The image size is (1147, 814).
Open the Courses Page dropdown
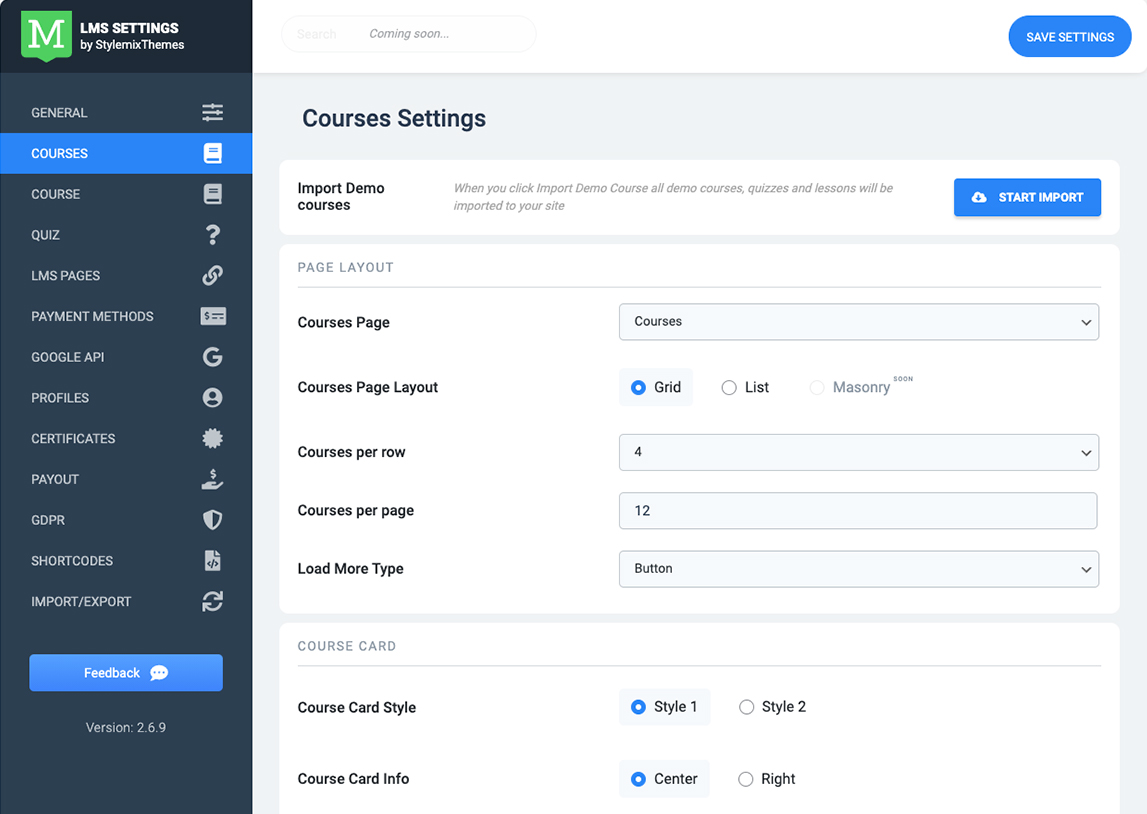858,322
